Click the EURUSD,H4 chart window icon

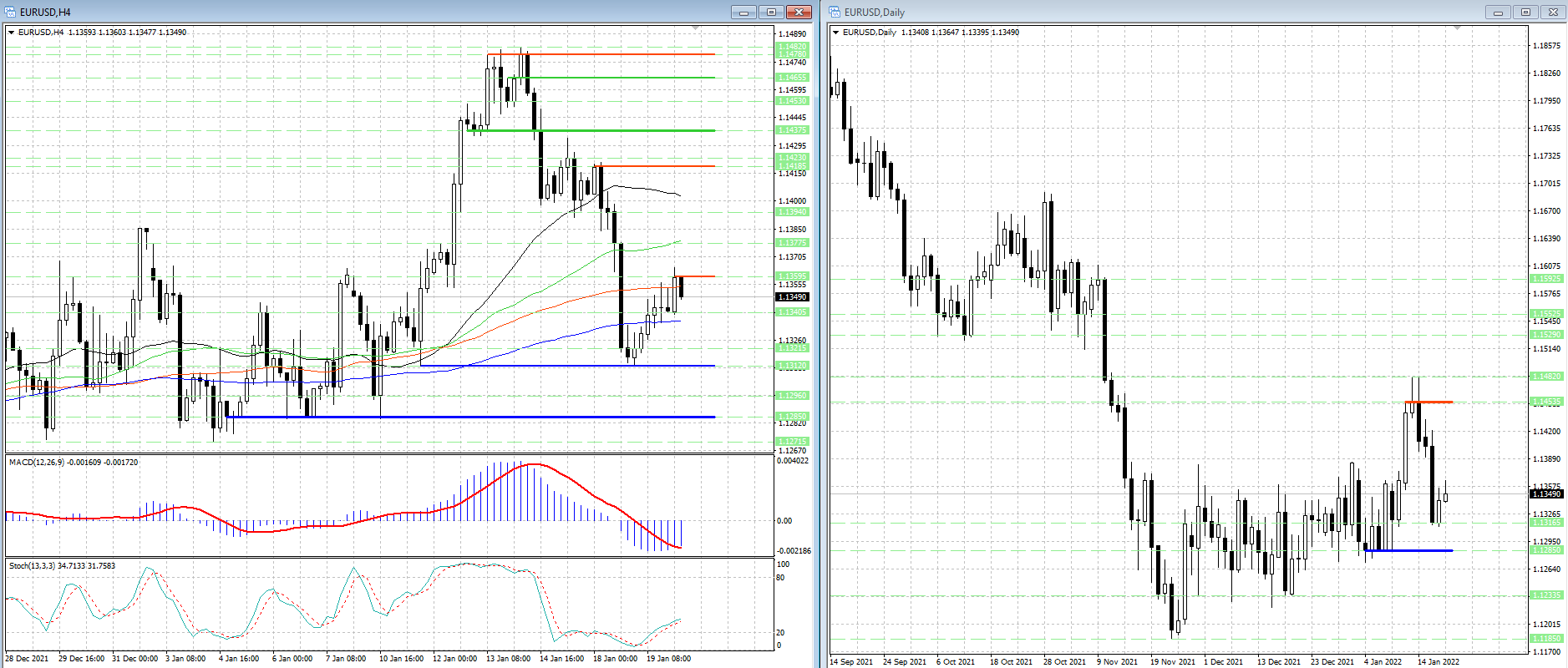coord(11,12)
